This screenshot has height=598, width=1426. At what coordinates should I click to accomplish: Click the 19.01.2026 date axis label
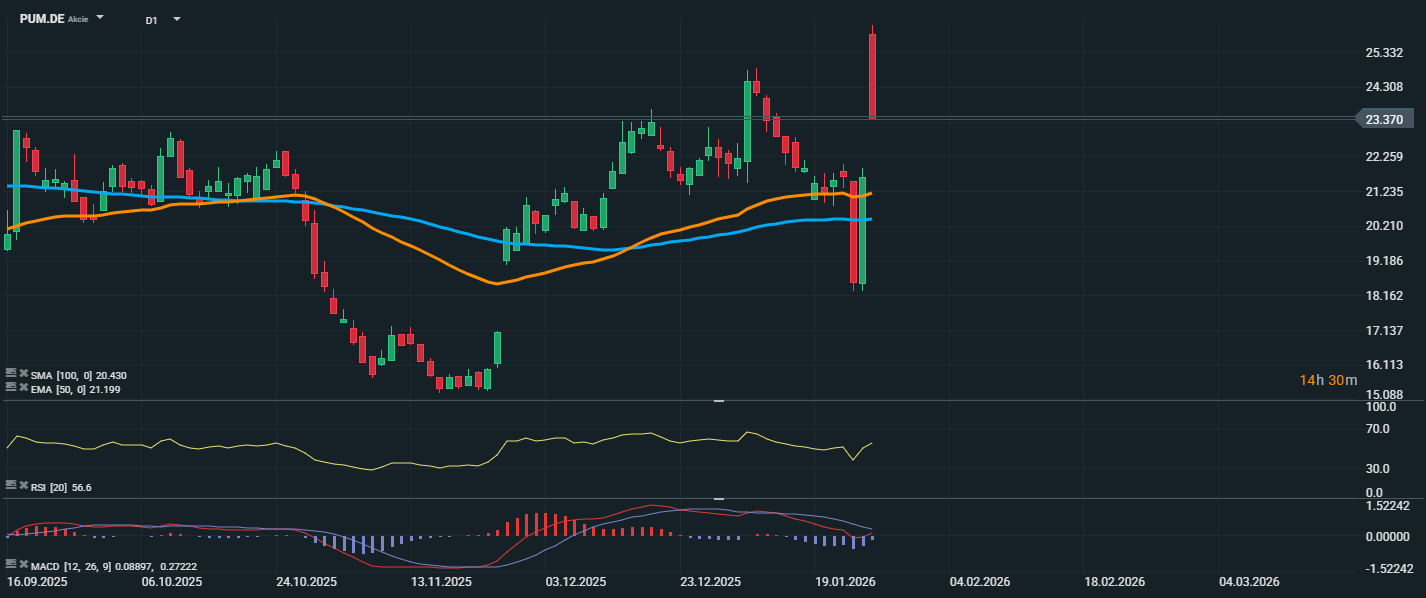pos(843,582)
